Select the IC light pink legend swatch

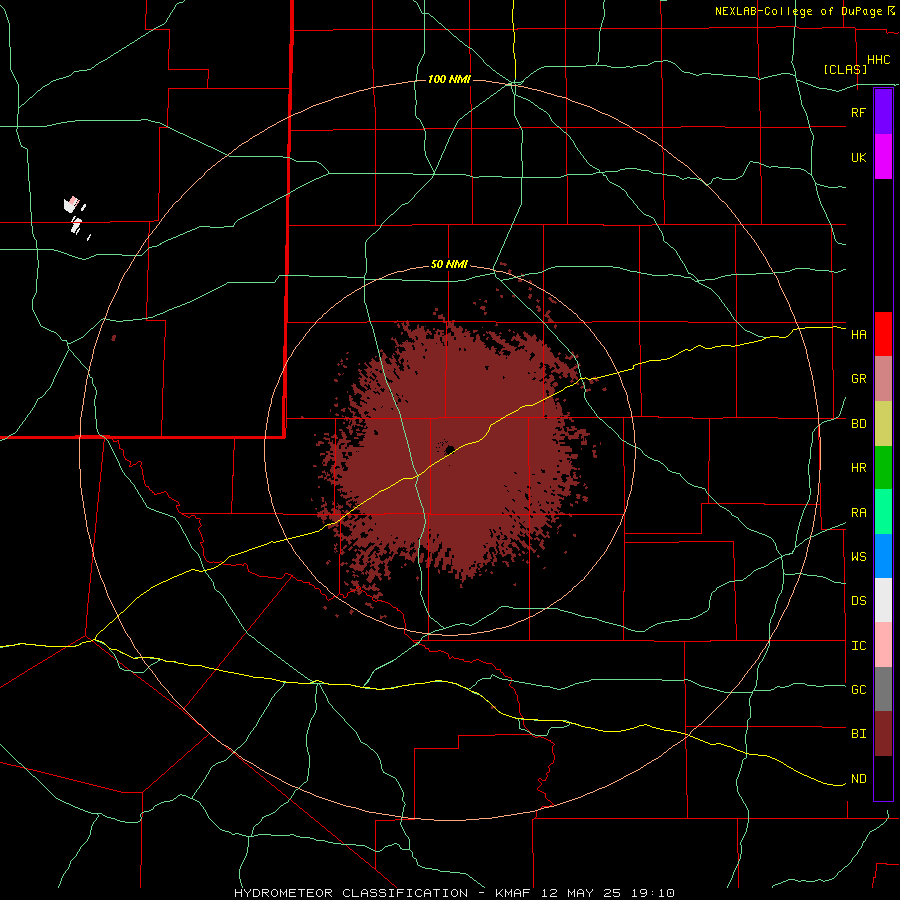point(883,645)
